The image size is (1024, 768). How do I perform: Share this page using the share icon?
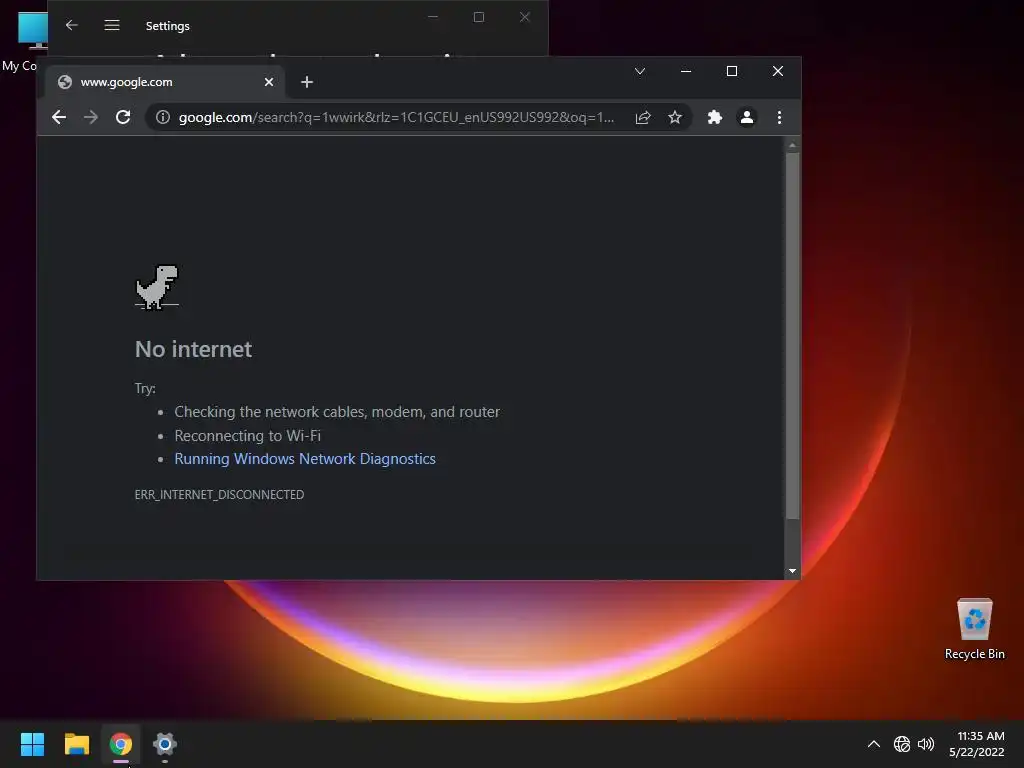coord(643,118)
